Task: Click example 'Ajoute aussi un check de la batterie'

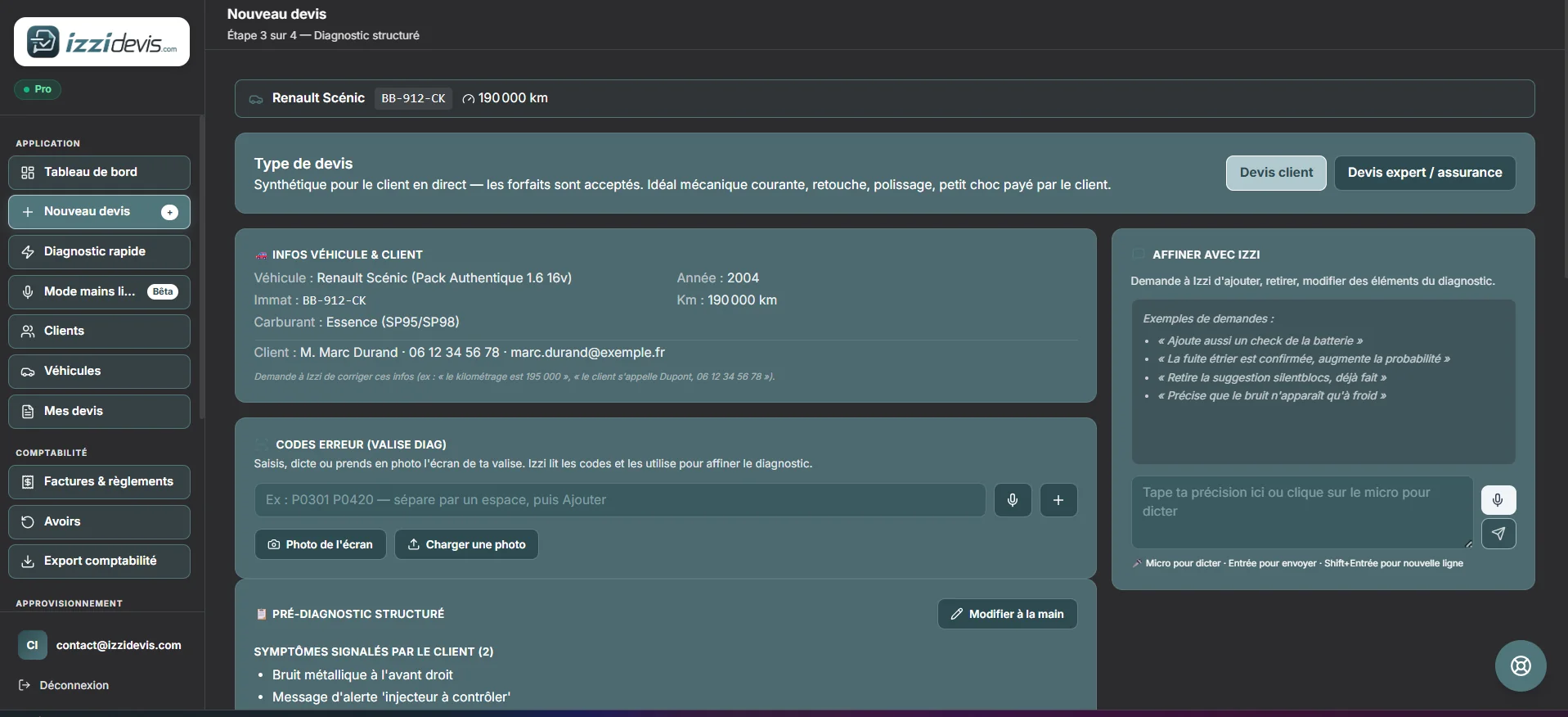Action: pyautogui.click(x=1260, y=340)
